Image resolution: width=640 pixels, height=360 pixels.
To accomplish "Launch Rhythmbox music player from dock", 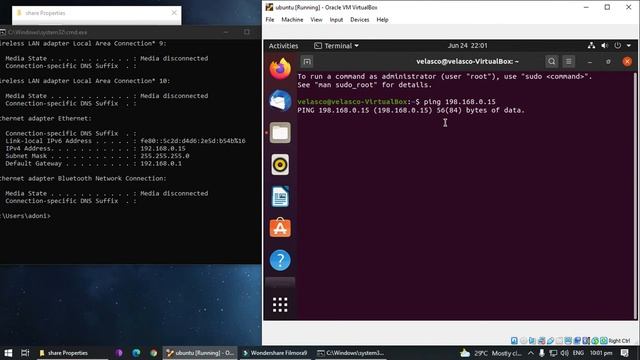I will (x=280, y=164).
